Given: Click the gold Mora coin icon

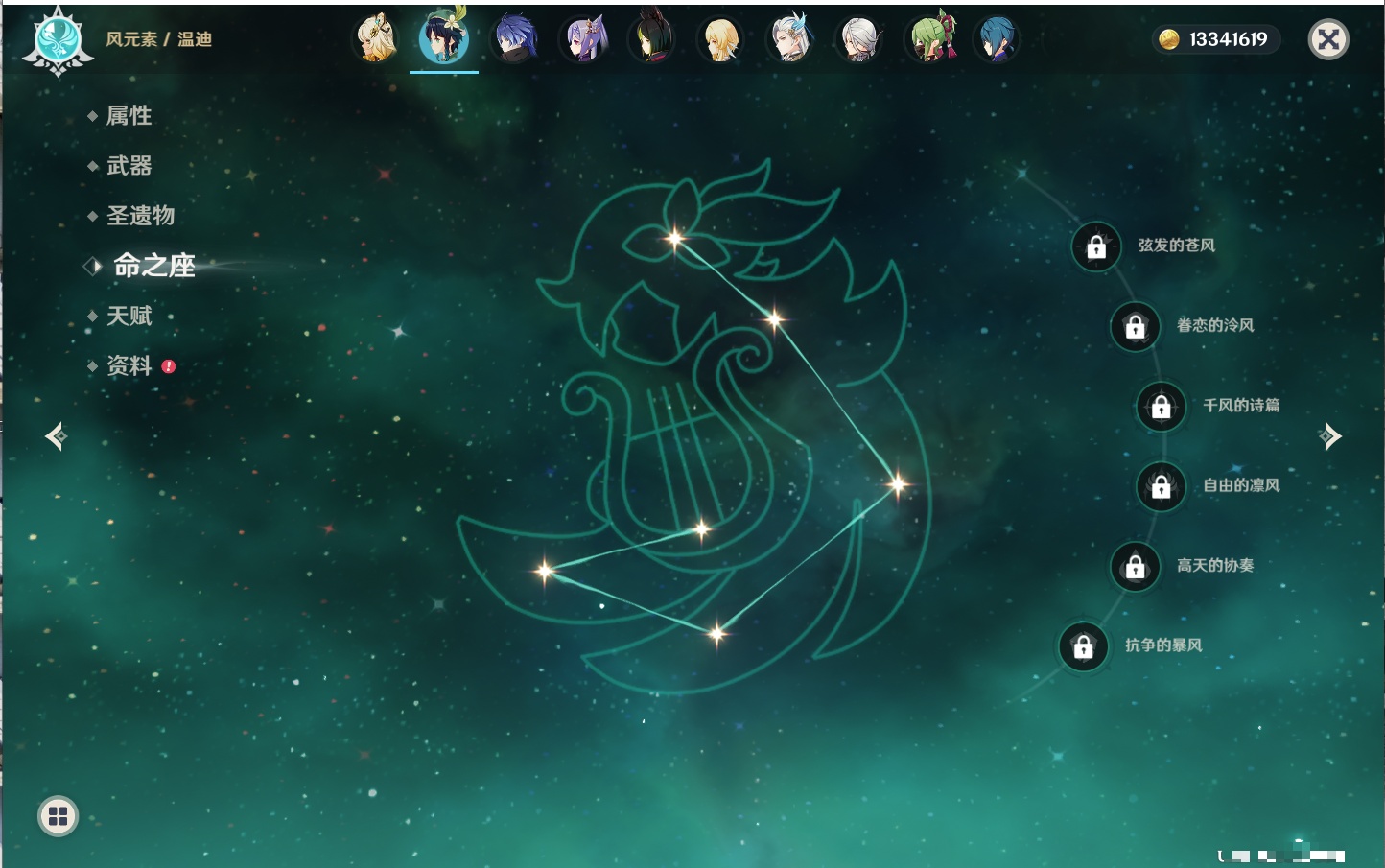Looking at the screenshot, I should point(1168,39).
